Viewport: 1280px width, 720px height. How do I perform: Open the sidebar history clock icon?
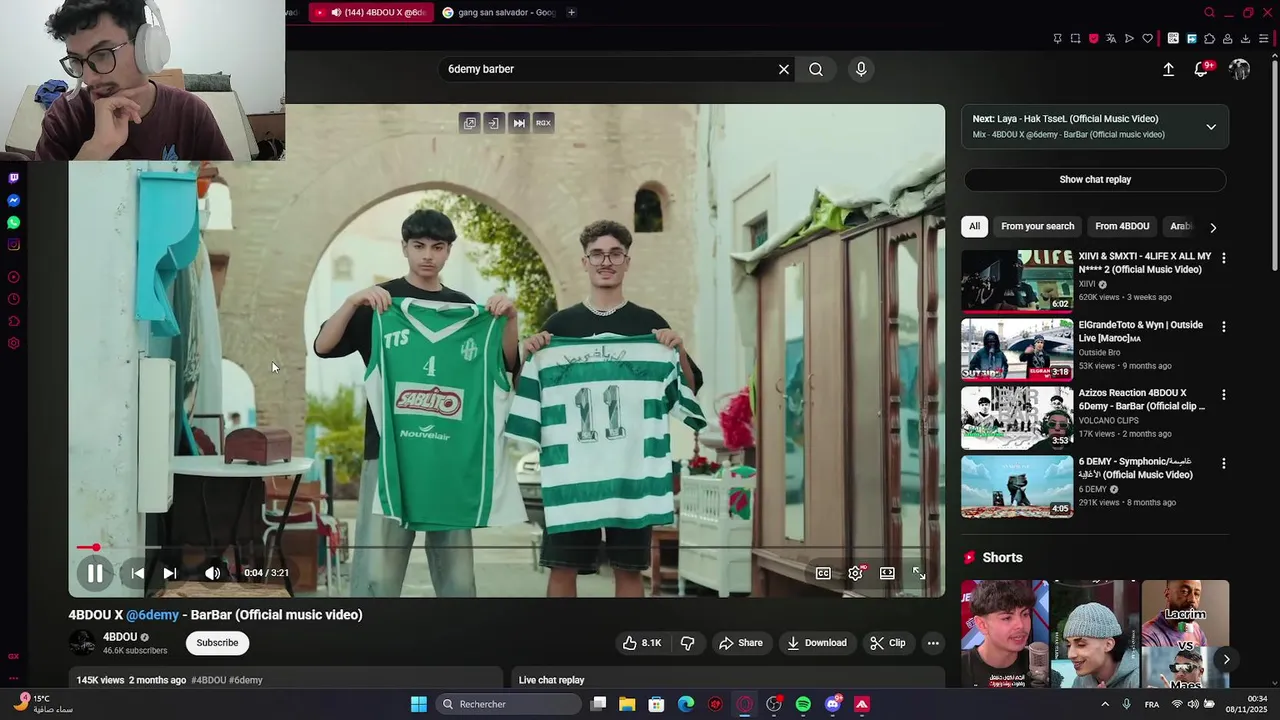(x=13, y=299)
